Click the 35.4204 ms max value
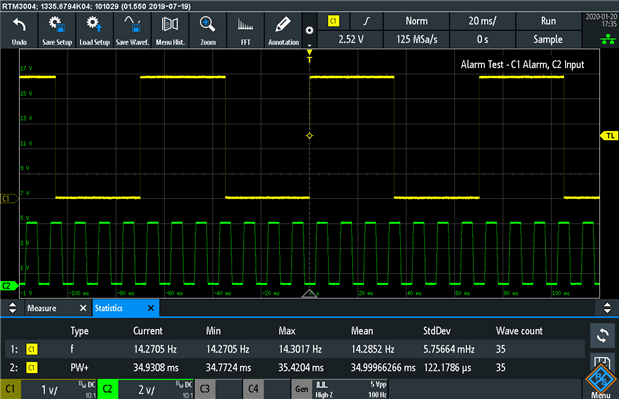Image resolution: width=619 pixels, height=399 pixels. 301,368
